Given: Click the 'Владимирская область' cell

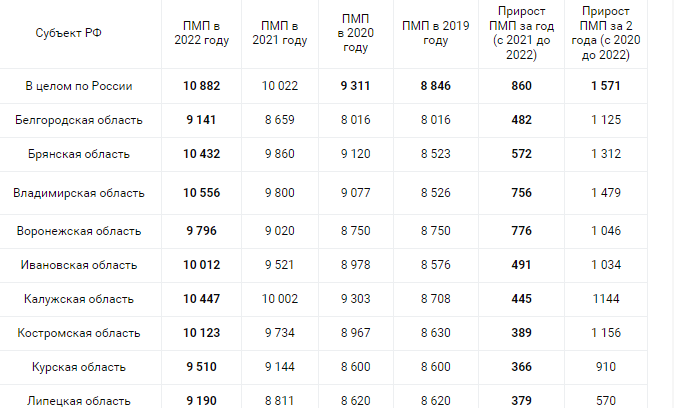Looking at the screenshot, I should coord(79,193).
